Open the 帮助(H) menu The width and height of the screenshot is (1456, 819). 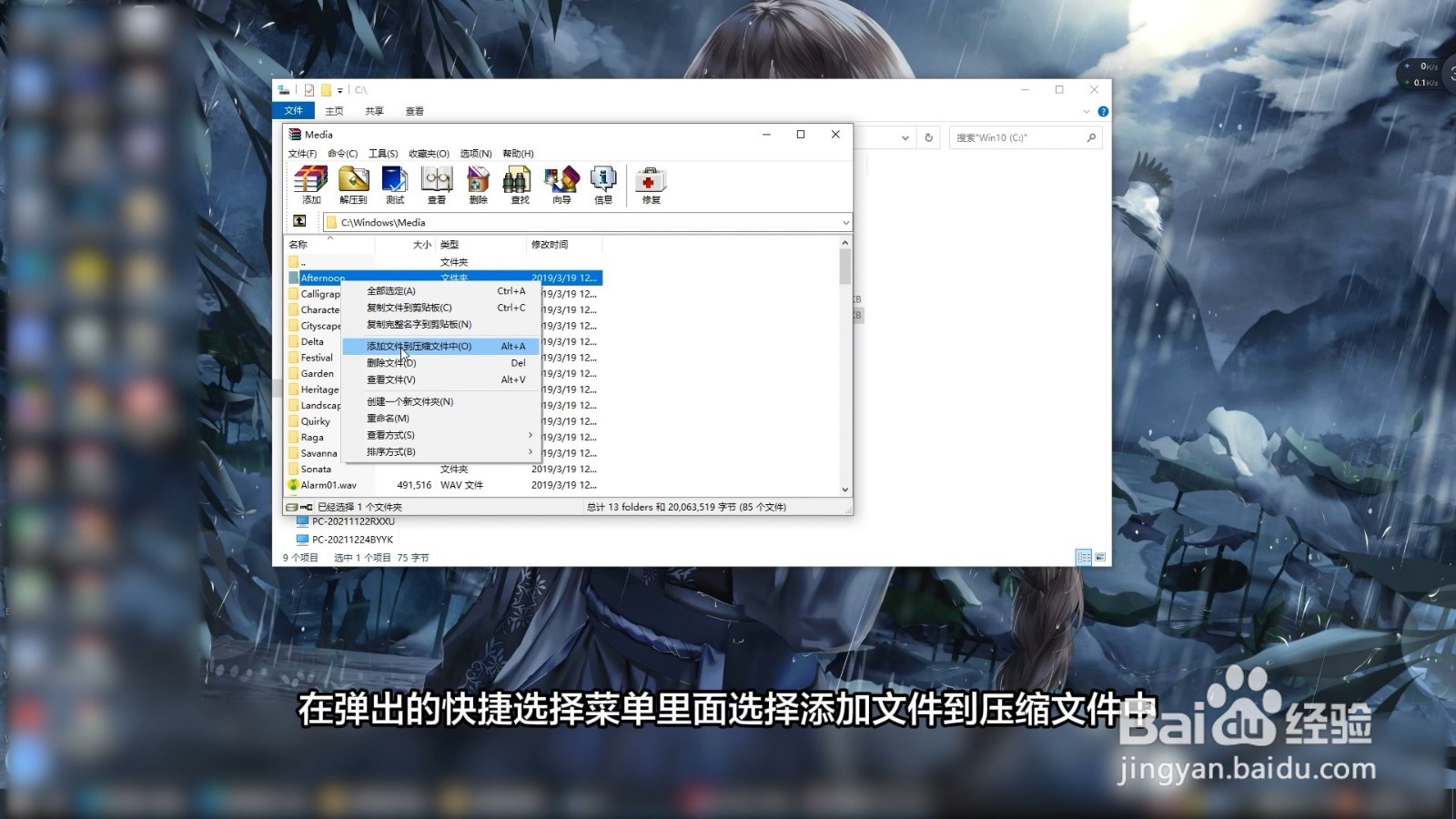[x=518, y=154]
